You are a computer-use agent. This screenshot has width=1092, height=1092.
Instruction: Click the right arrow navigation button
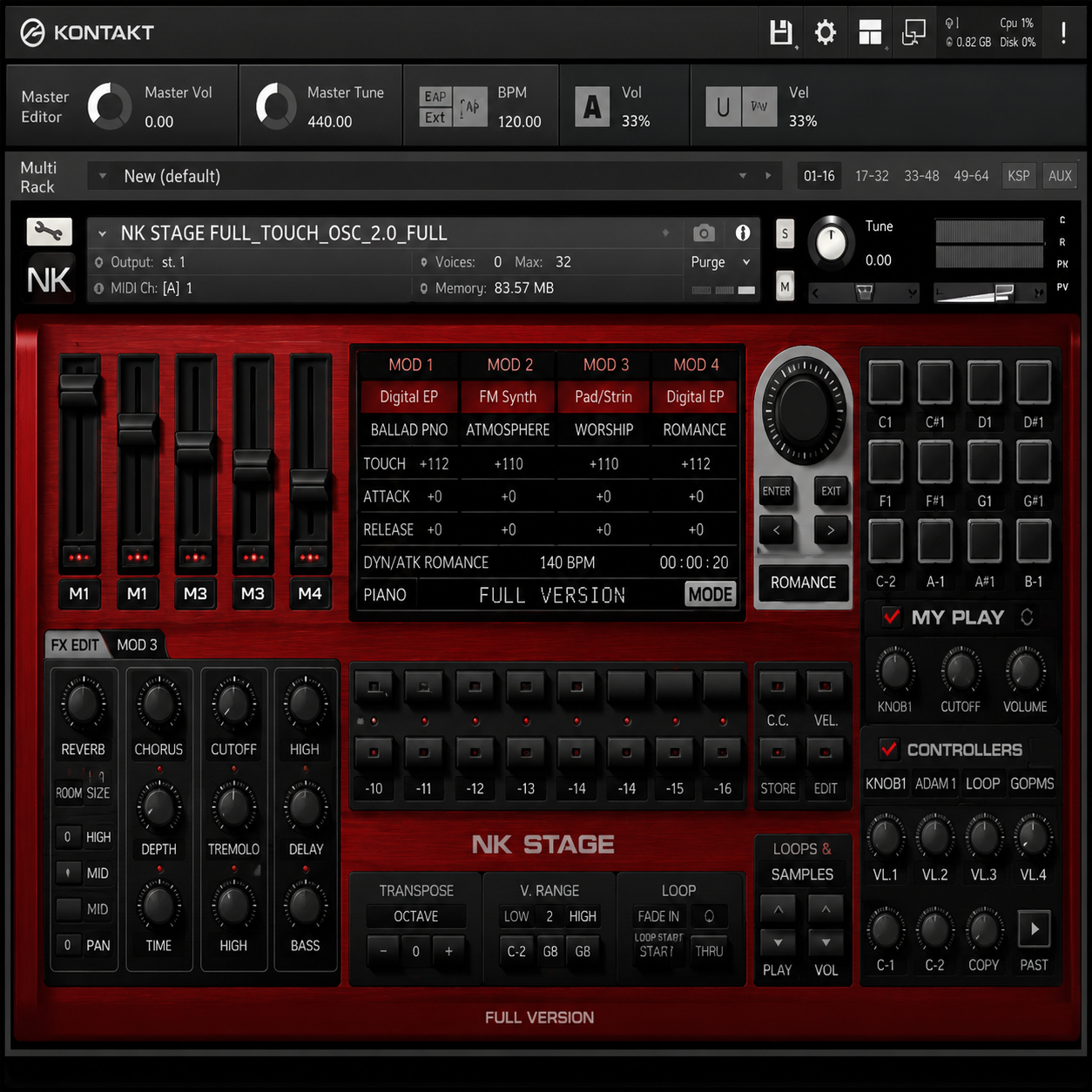831,529
